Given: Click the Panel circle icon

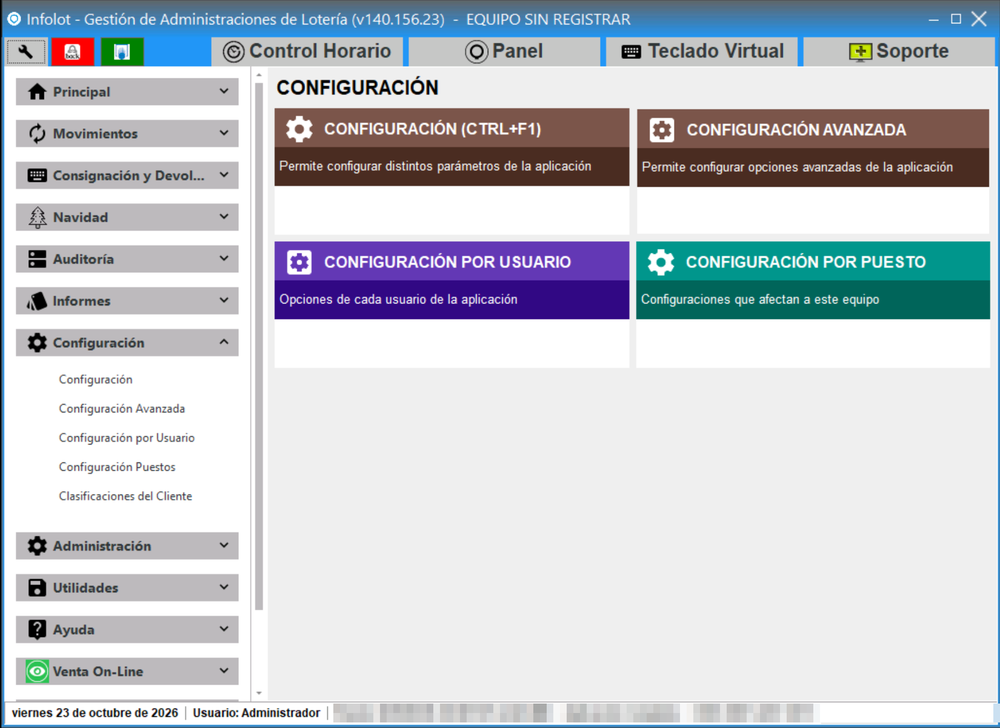Looking at the screenshot, I should (476, 52).
